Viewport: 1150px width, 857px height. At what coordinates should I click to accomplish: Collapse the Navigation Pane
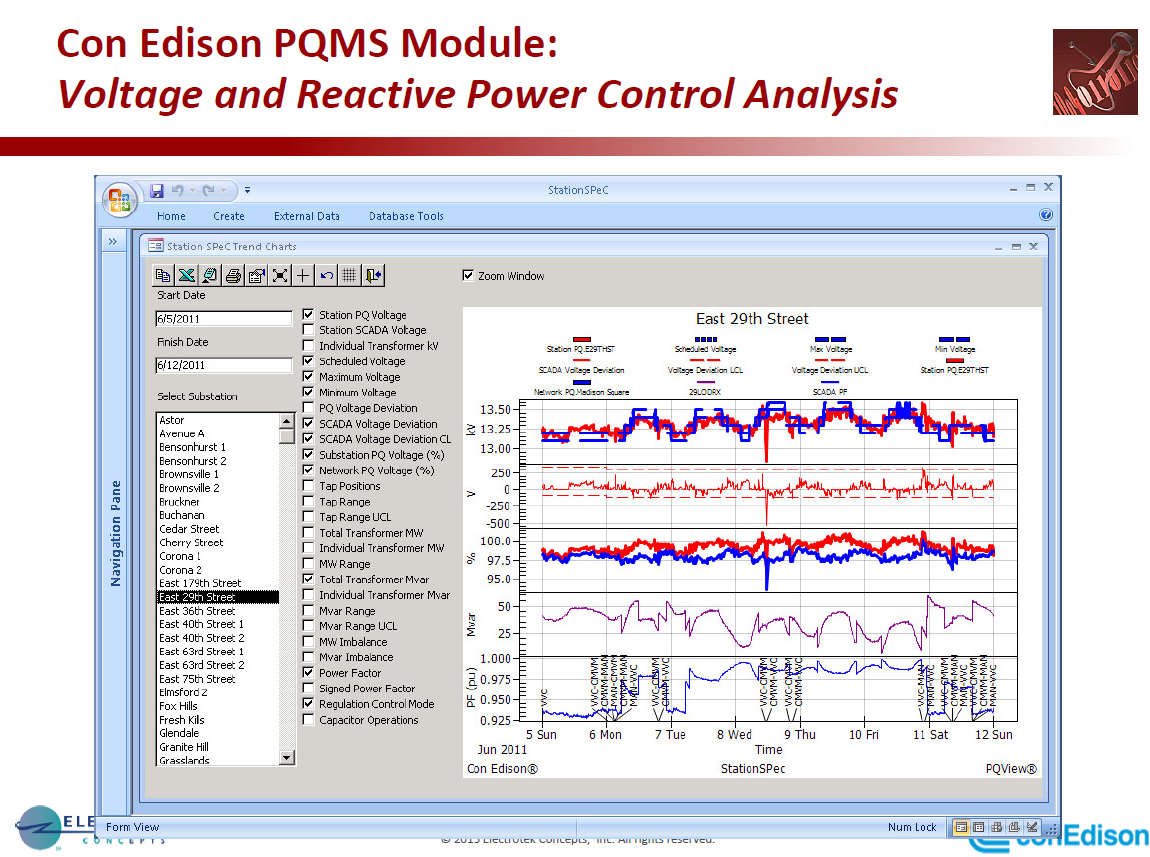point(112,241)
